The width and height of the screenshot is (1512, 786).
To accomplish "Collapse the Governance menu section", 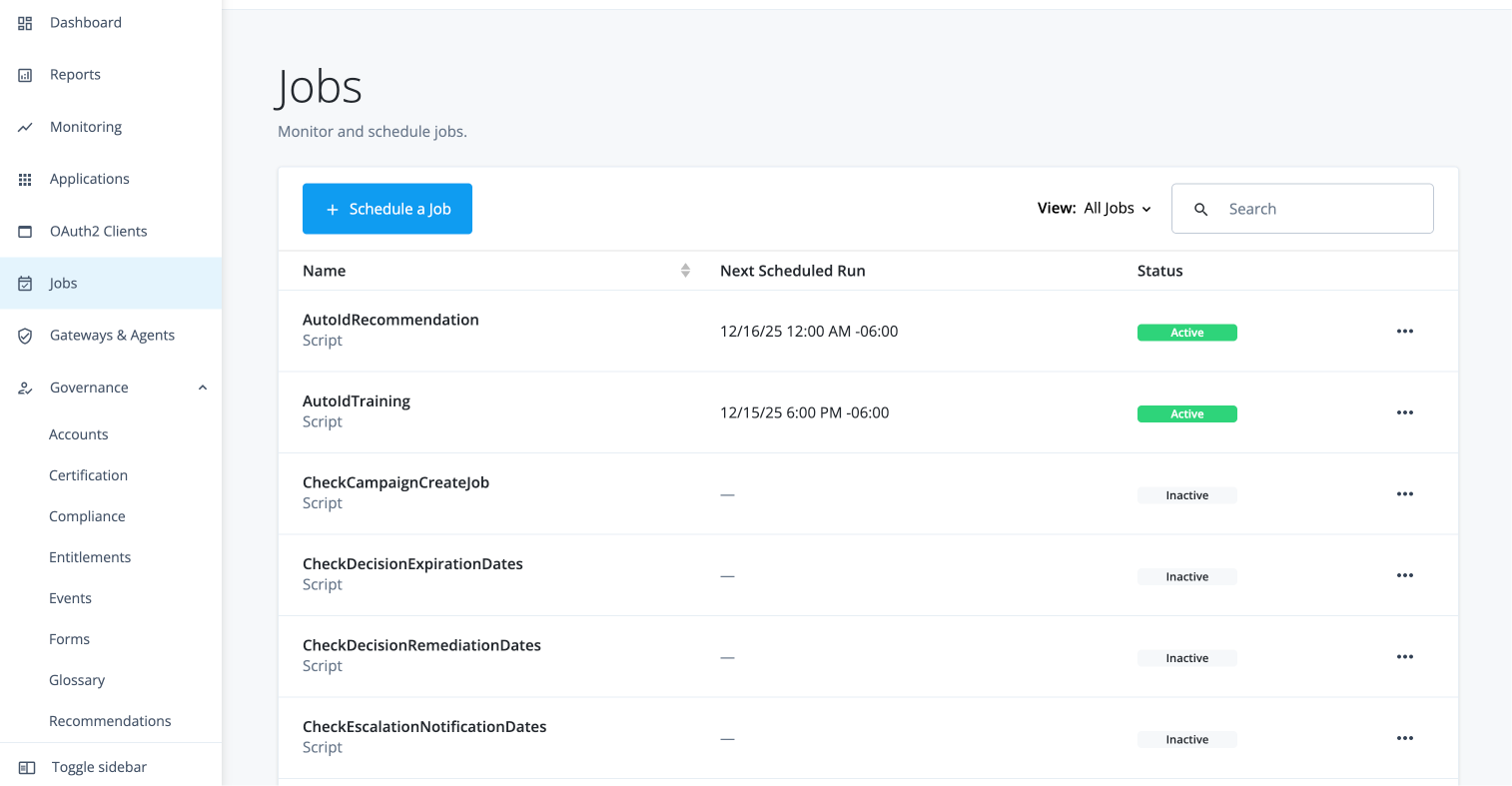I will (x=203, y=388).
